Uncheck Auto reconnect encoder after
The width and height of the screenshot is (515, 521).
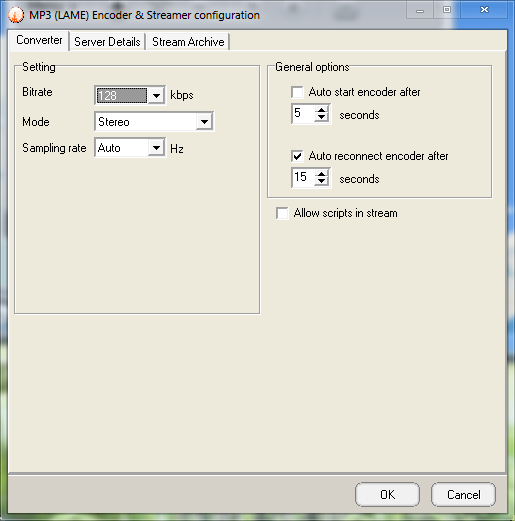click(x=297, y=156)
